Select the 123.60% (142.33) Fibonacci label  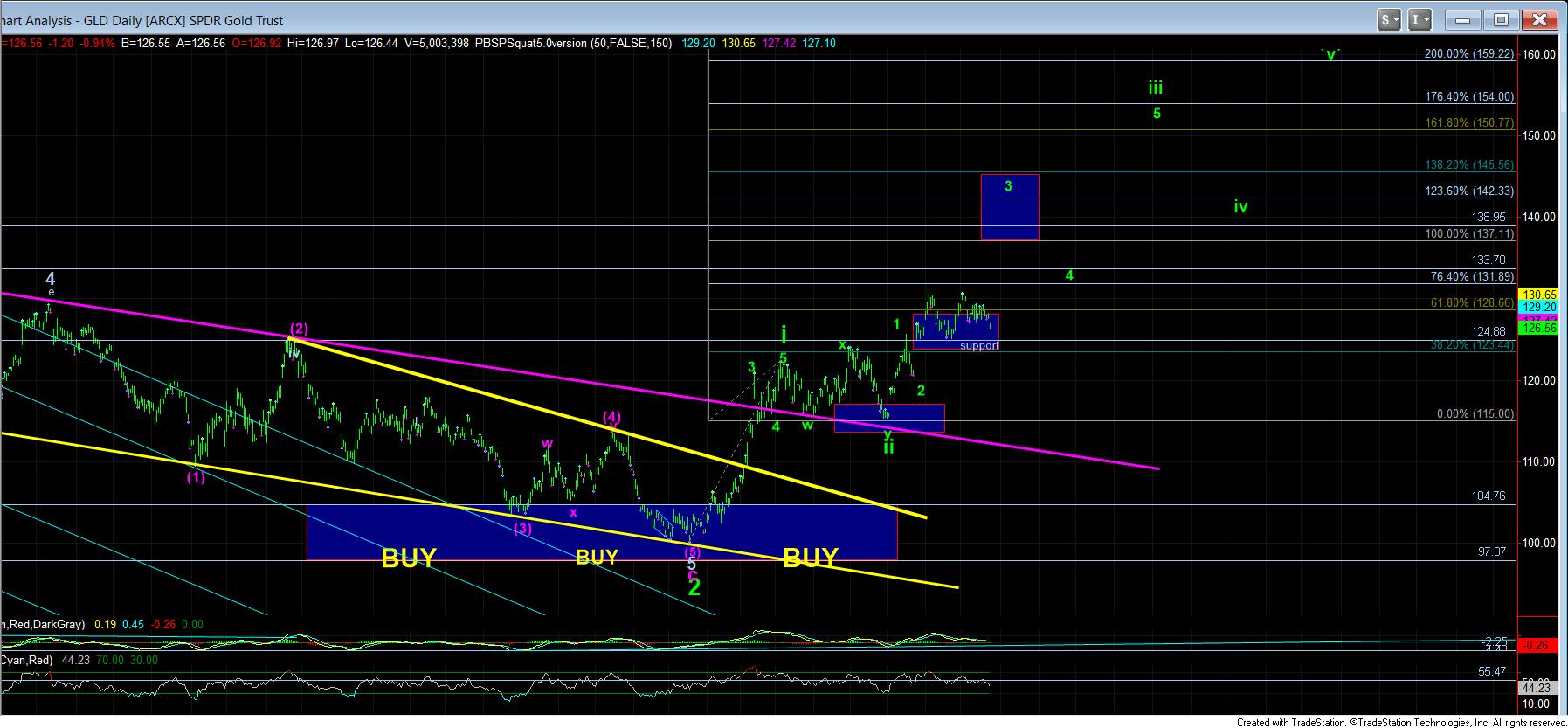click(x=1469, y=191)
